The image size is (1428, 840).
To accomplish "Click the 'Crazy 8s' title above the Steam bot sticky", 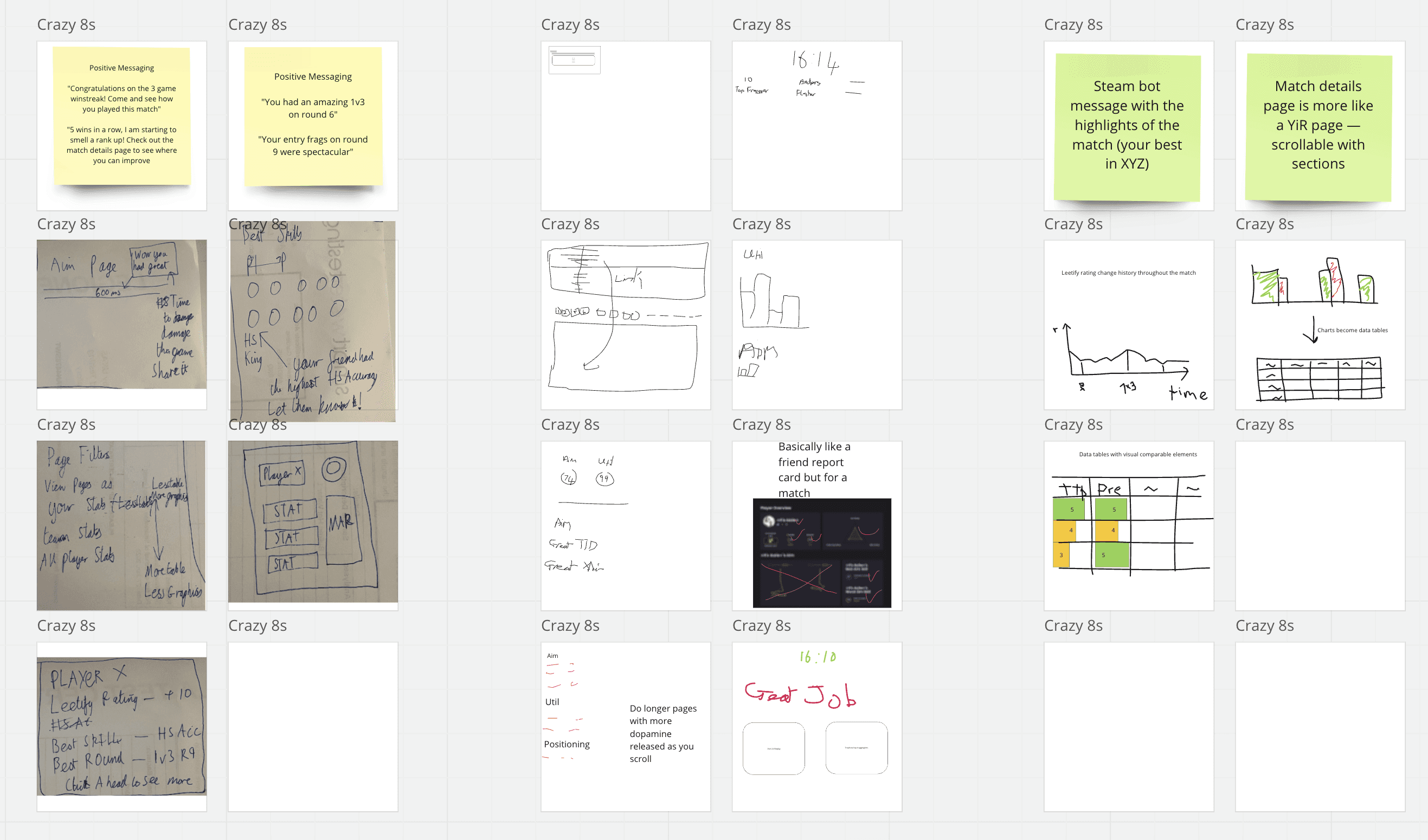I will pos(1073,25).
